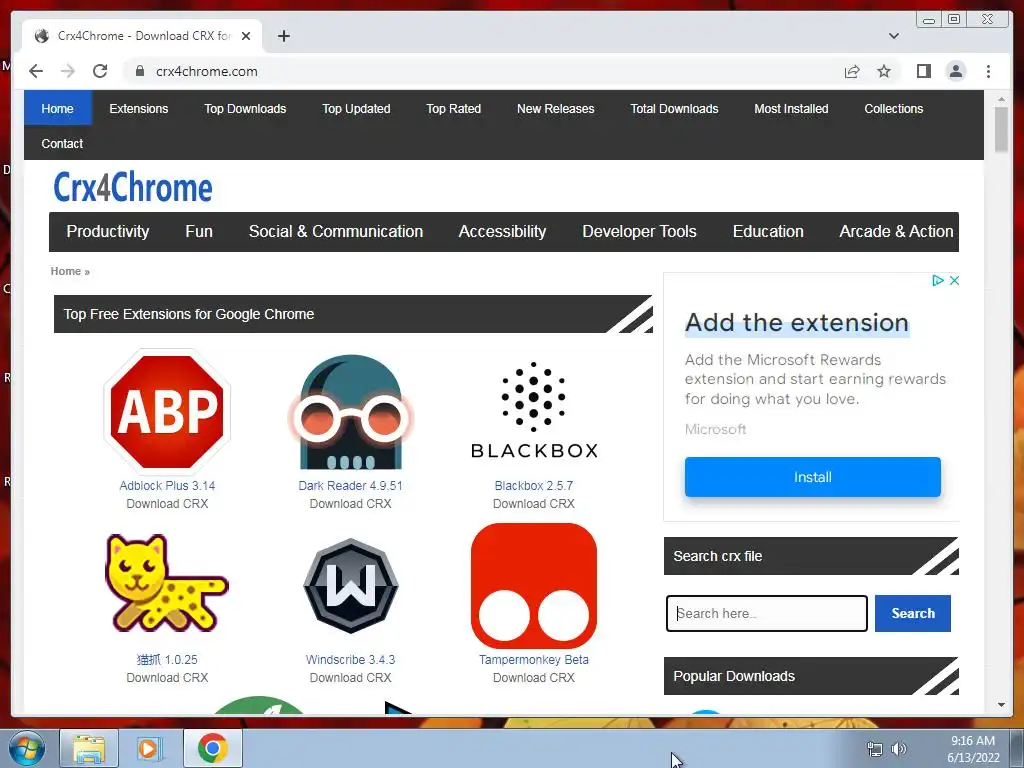The height and width of the screenshot is (768, 1024).
Task: Open File Explorer from taskbar
Action: [89, 748]
